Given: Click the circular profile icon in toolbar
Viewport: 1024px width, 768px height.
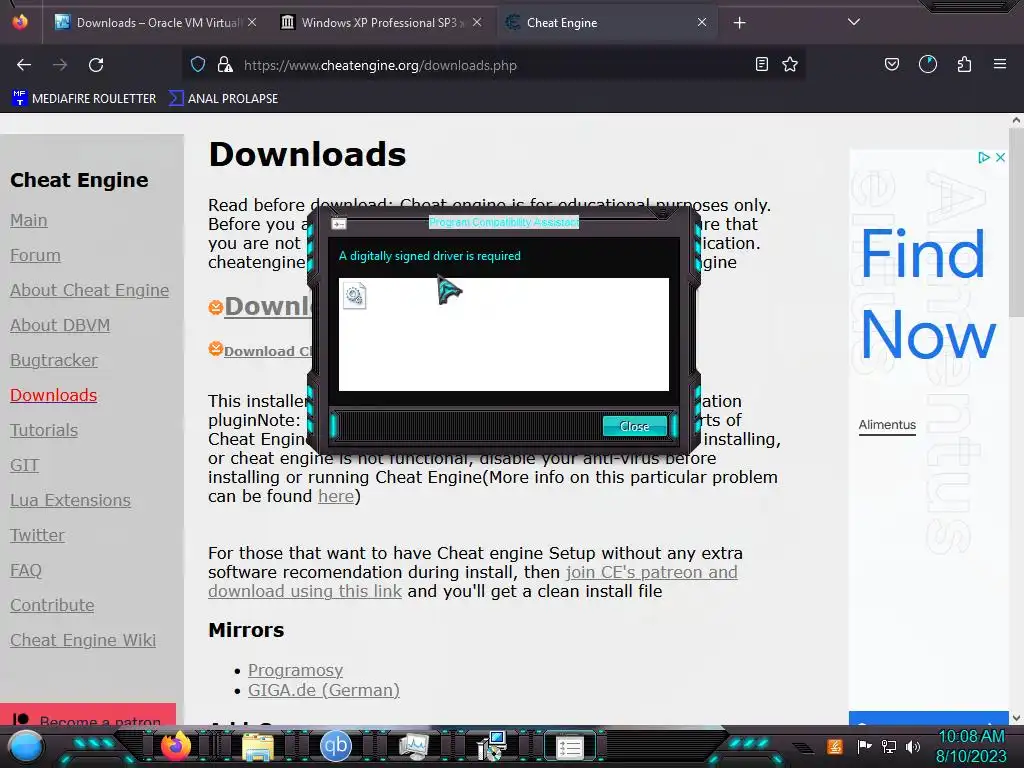Looking at the screenshot, I should point(928,64).
